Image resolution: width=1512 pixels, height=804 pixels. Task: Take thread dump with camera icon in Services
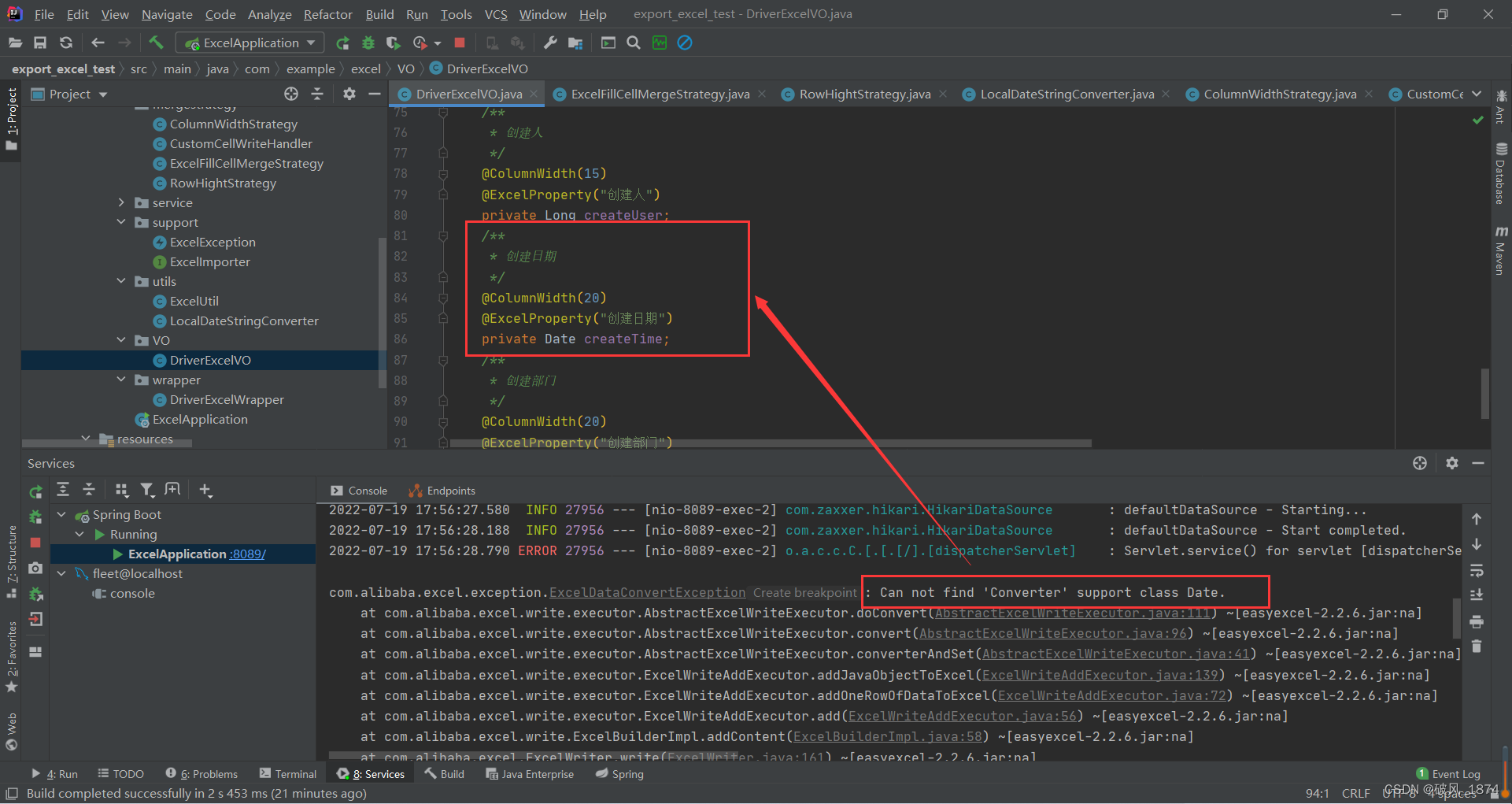(35, 568)
